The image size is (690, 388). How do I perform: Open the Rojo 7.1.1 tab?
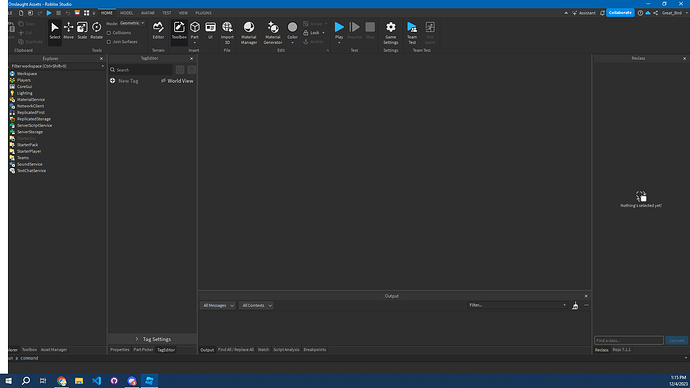621,350
